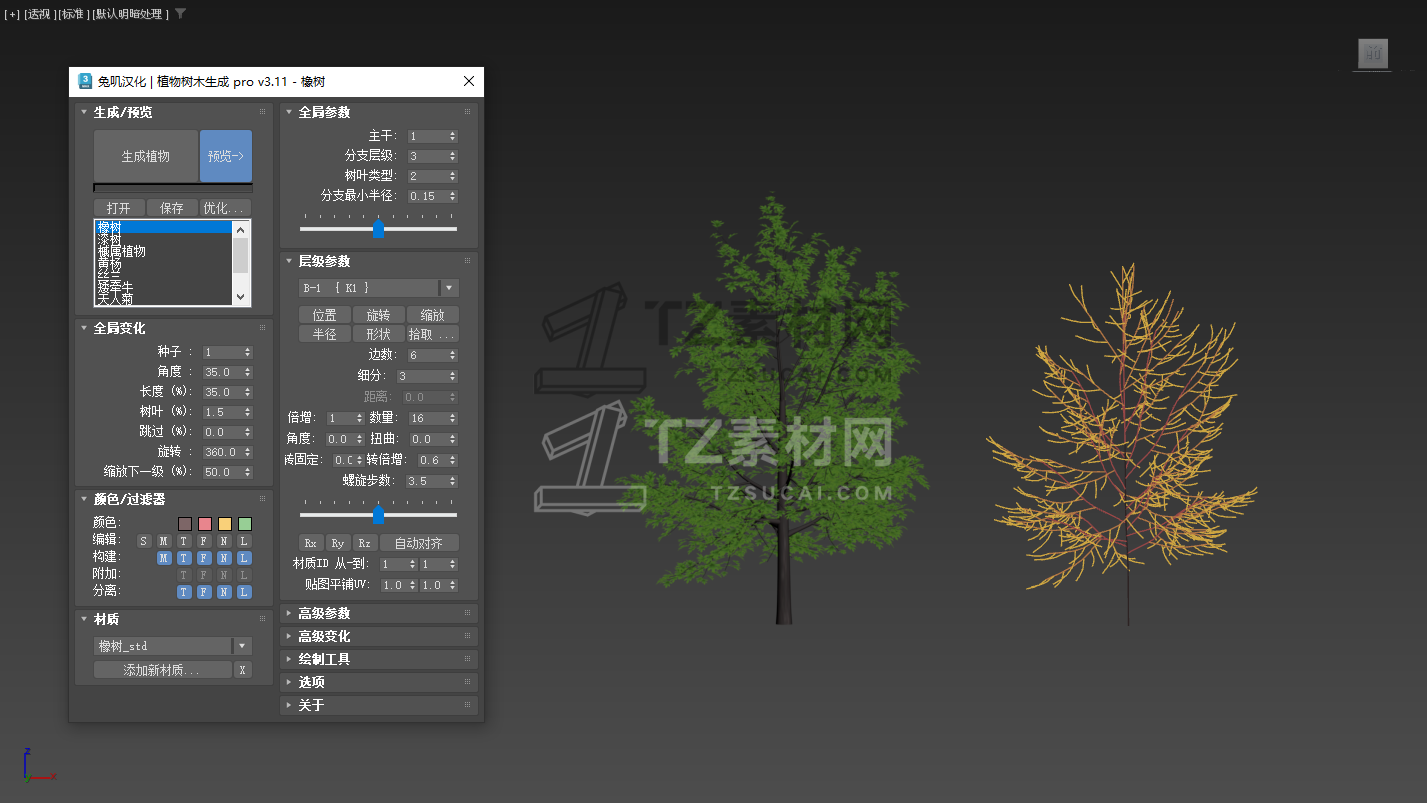Click the X button beside 添加新材质

(242, 670)
